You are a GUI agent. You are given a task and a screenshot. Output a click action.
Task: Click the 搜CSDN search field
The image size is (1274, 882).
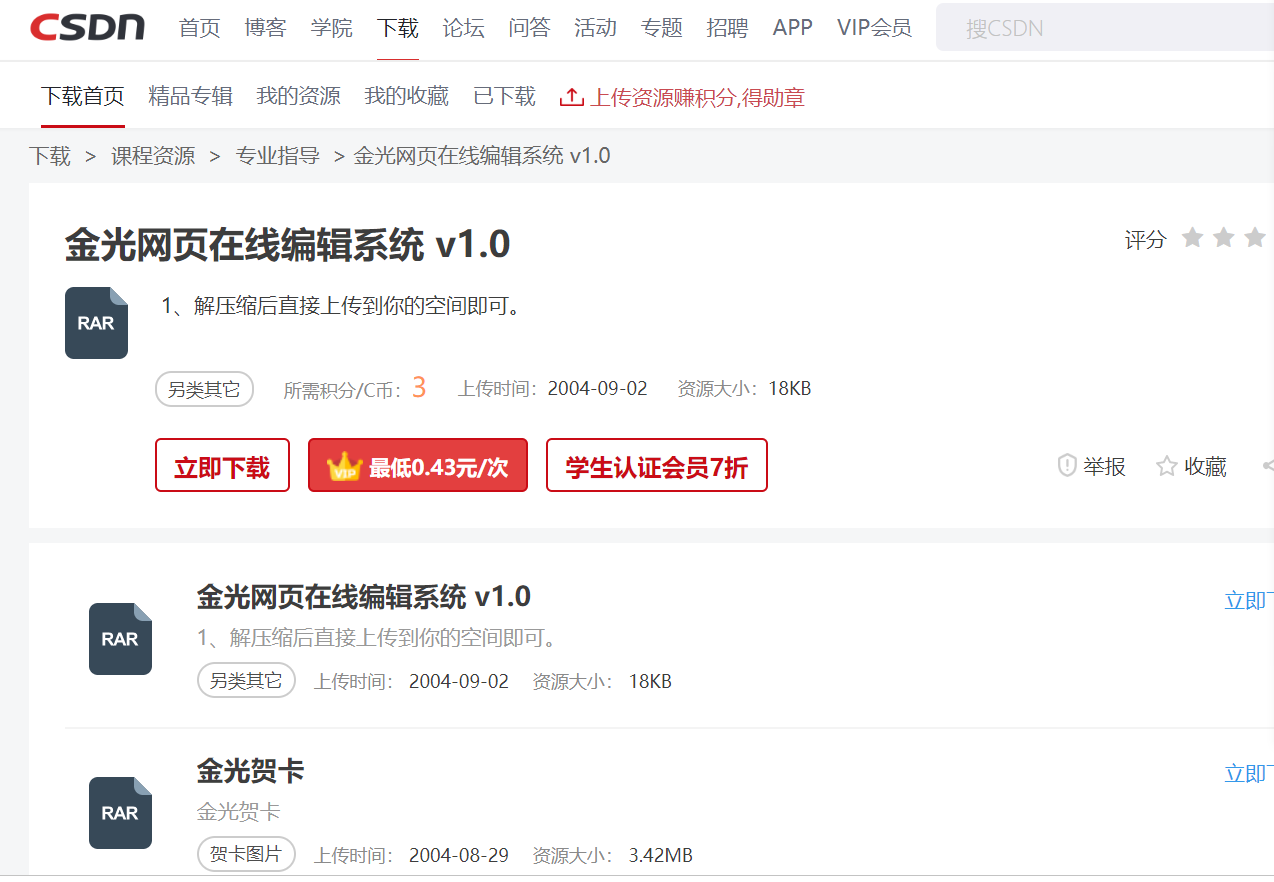1100,28
